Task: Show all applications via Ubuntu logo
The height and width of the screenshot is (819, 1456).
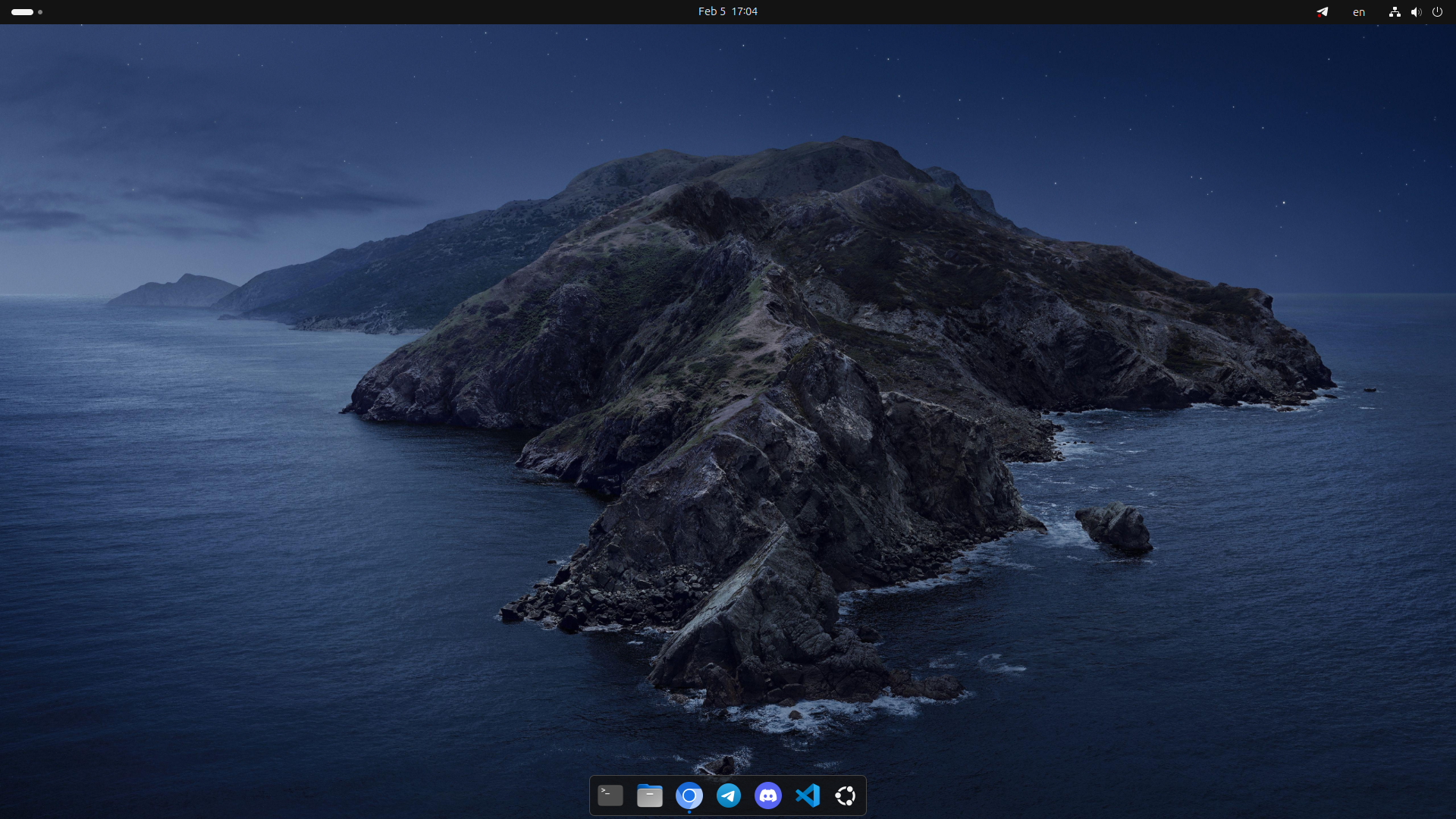Action: (x=846, y=795)
